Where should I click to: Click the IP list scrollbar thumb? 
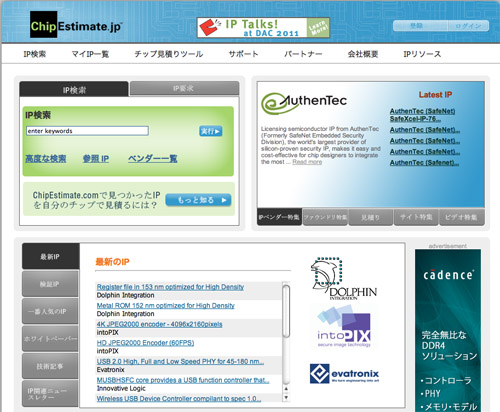(286, 311)
